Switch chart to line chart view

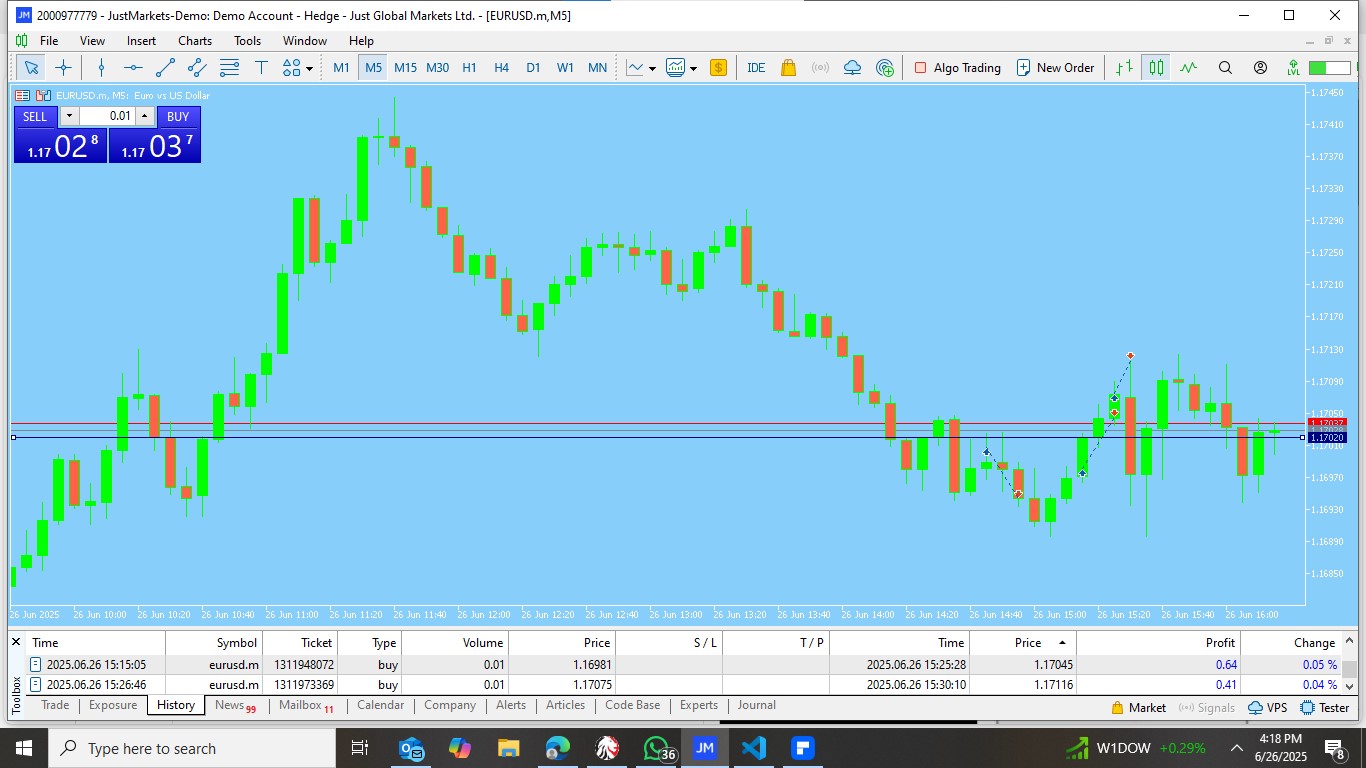[x=1188, y=68]
